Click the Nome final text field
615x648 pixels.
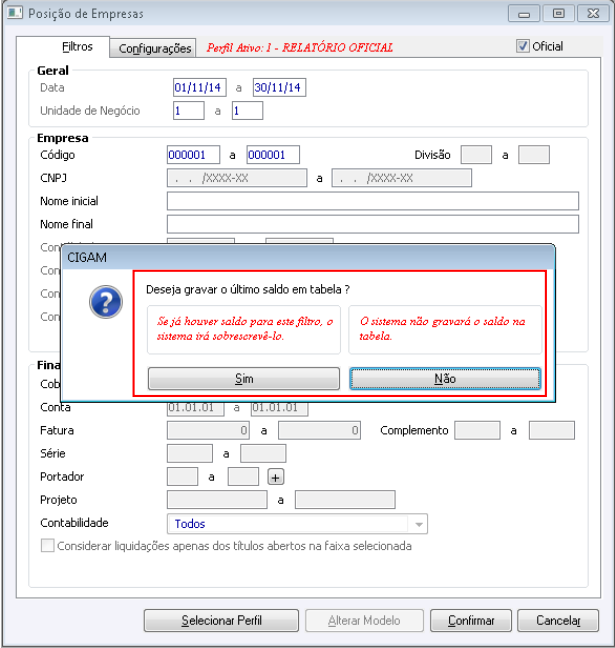coord(373,224)
